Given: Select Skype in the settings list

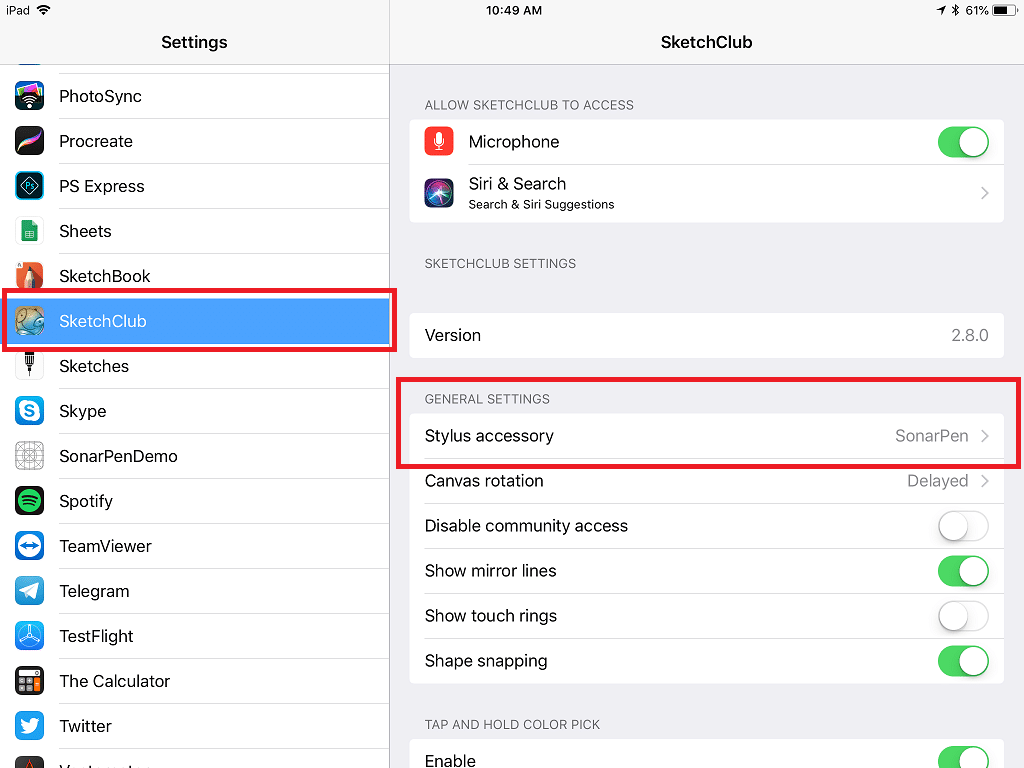Looking at the screenshot, I should (82, 411).
